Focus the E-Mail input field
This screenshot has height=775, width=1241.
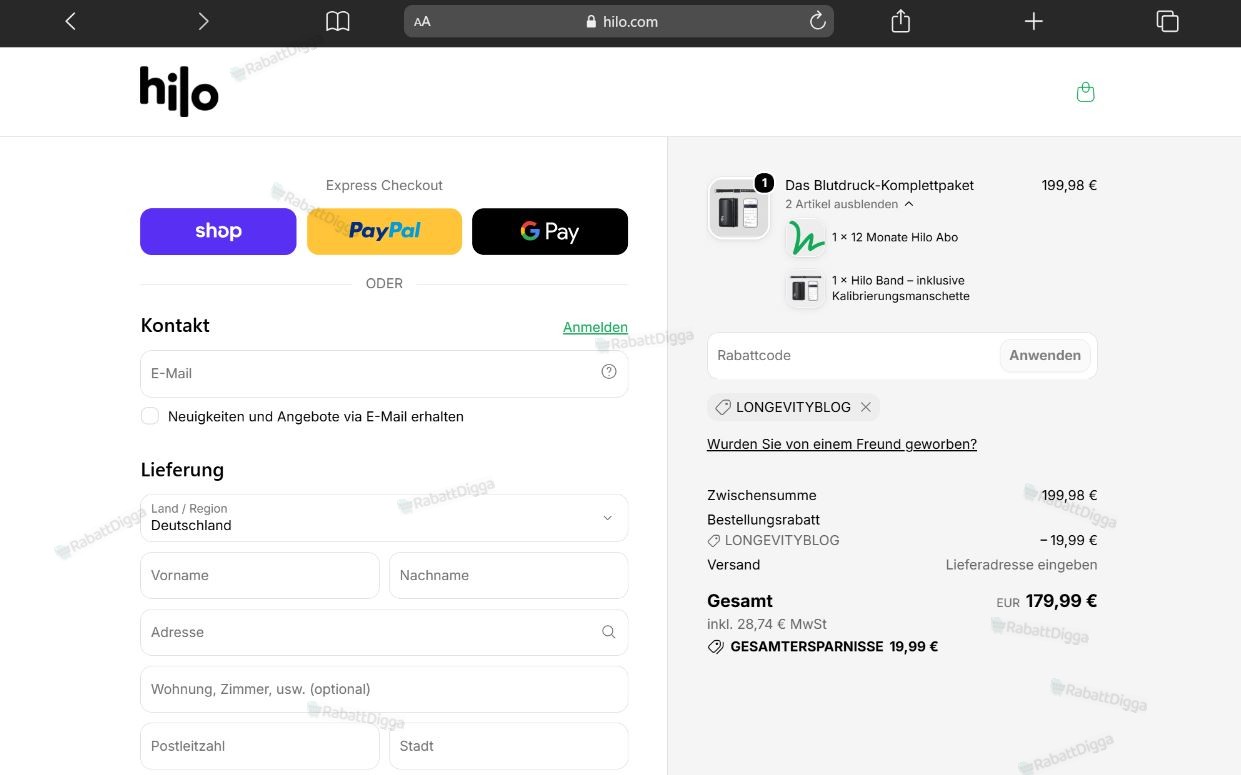pyautogui.click(x=384, y=373)
